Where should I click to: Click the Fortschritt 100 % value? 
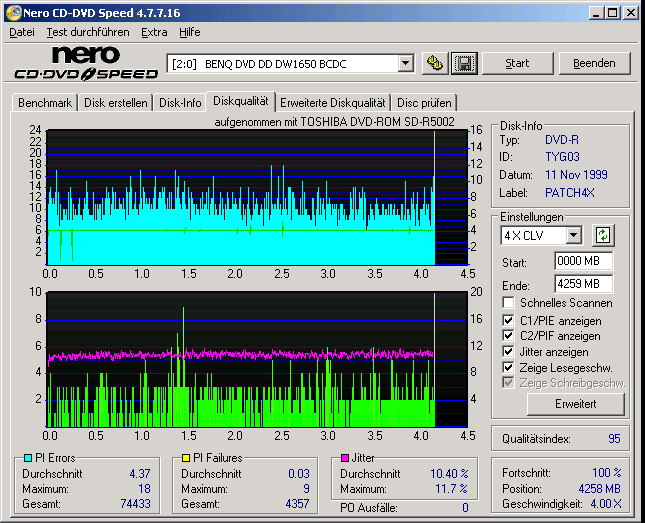[x=607, y=473]
